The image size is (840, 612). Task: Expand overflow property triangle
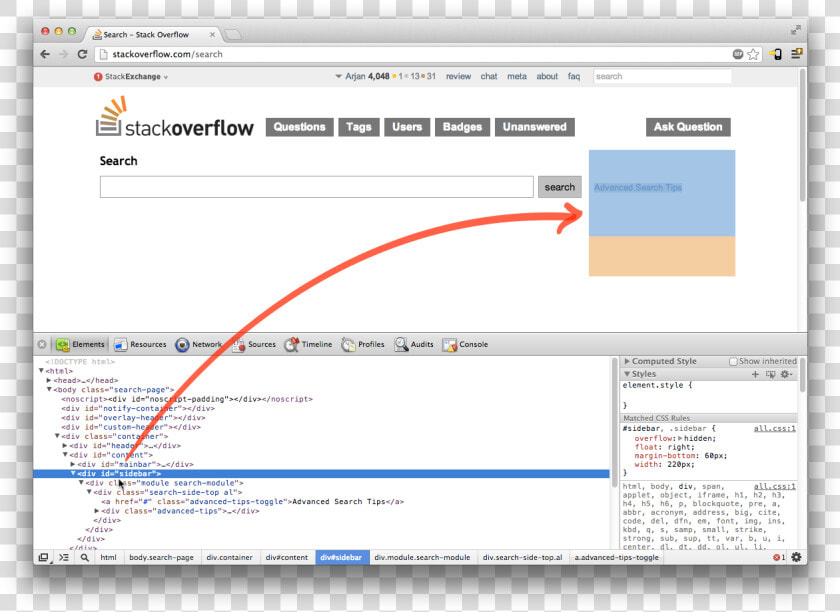[x=681, y=438]
